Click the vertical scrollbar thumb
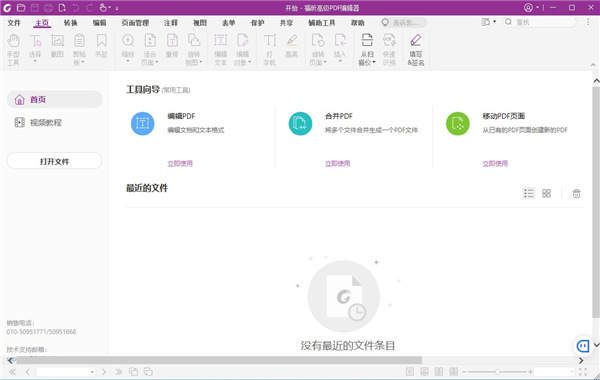 point(596,202)
